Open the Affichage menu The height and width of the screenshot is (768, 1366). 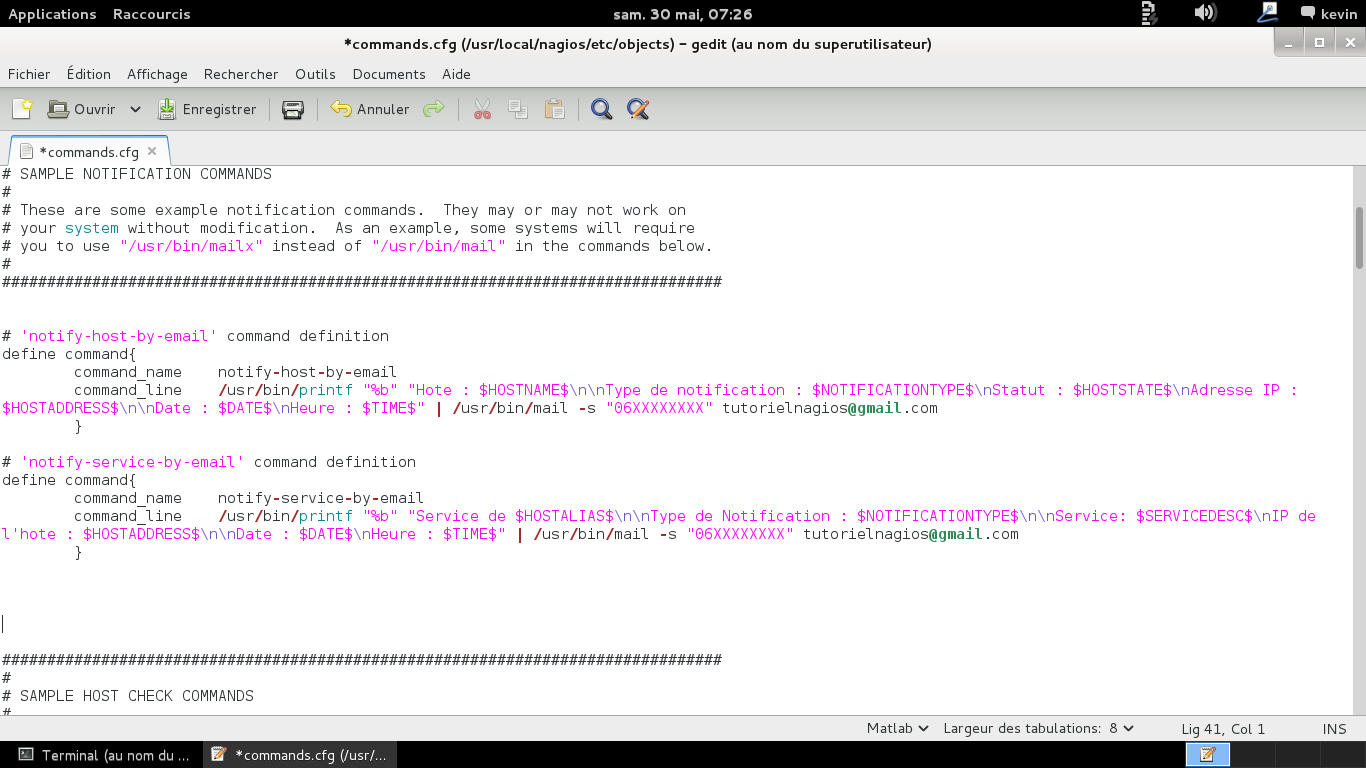(x=157, y=74)
